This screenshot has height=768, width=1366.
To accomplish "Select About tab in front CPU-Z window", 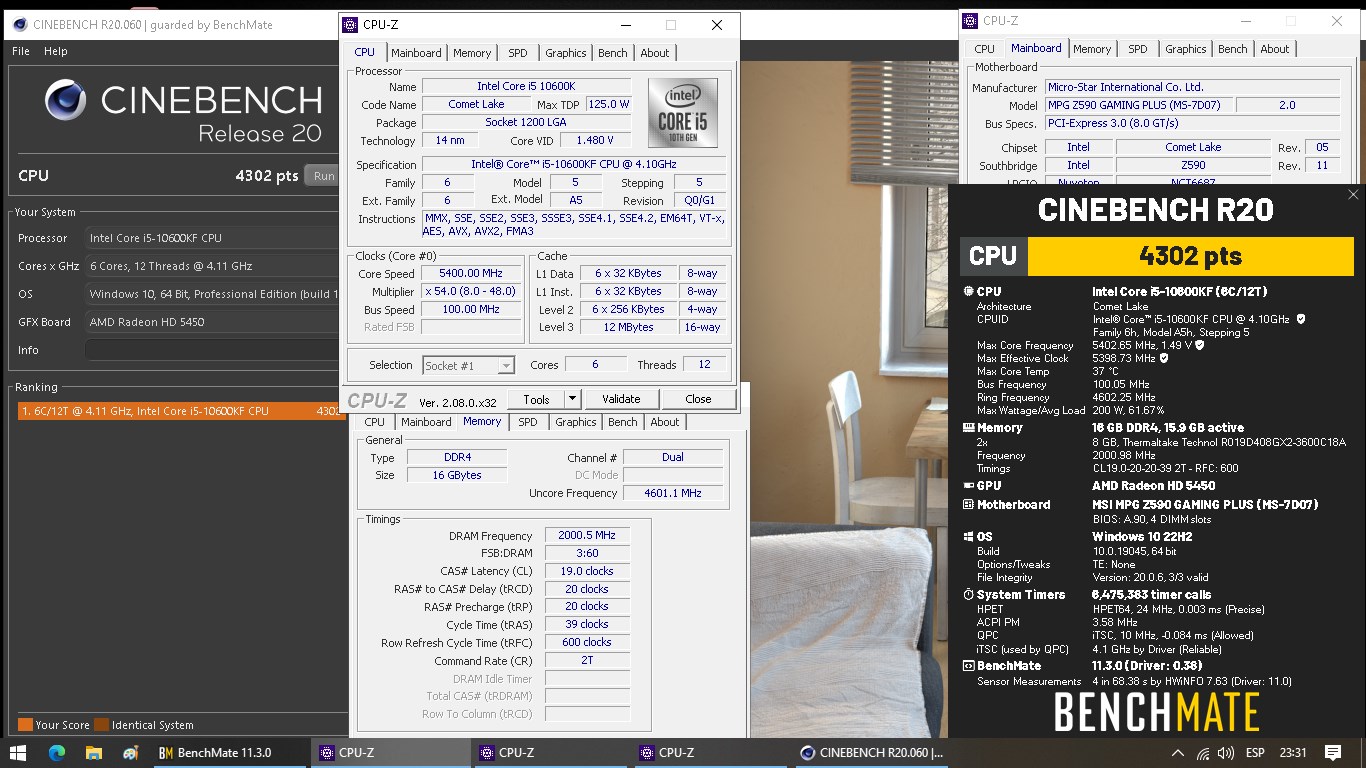I will point(655,53).
